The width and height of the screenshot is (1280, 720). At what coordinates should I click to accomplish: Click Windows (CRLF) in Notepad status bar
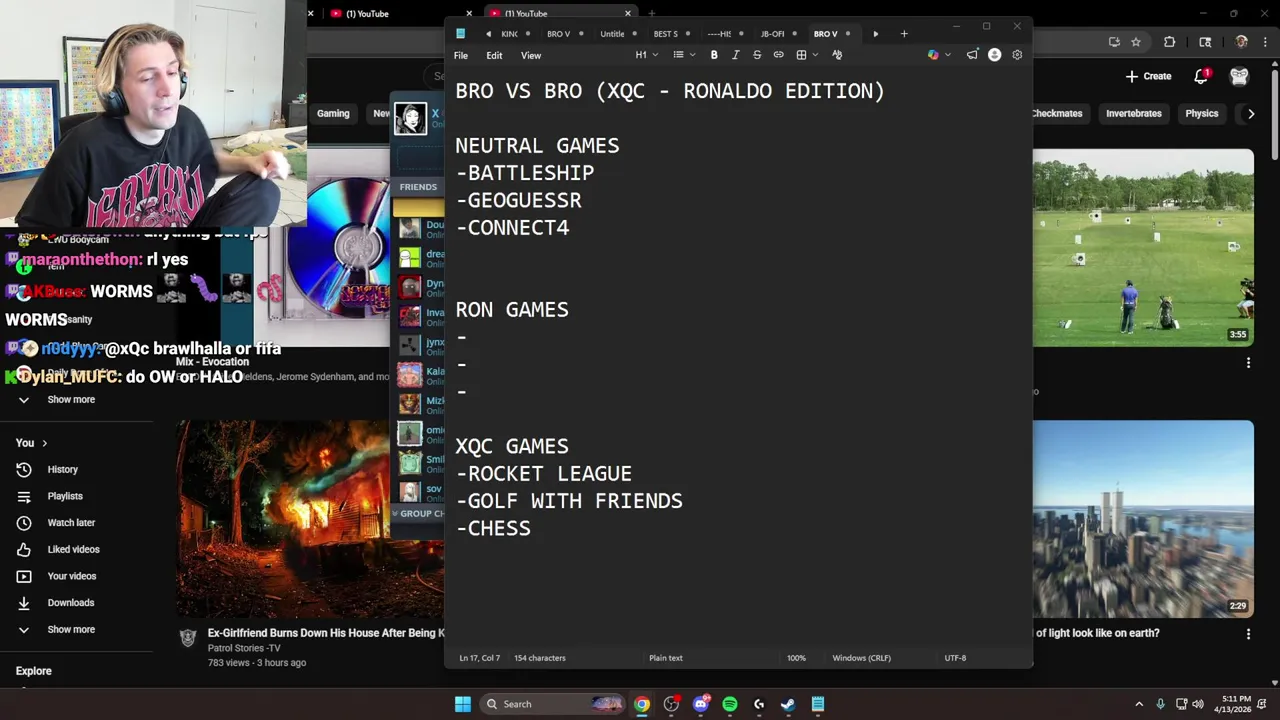tap(861, 658)
